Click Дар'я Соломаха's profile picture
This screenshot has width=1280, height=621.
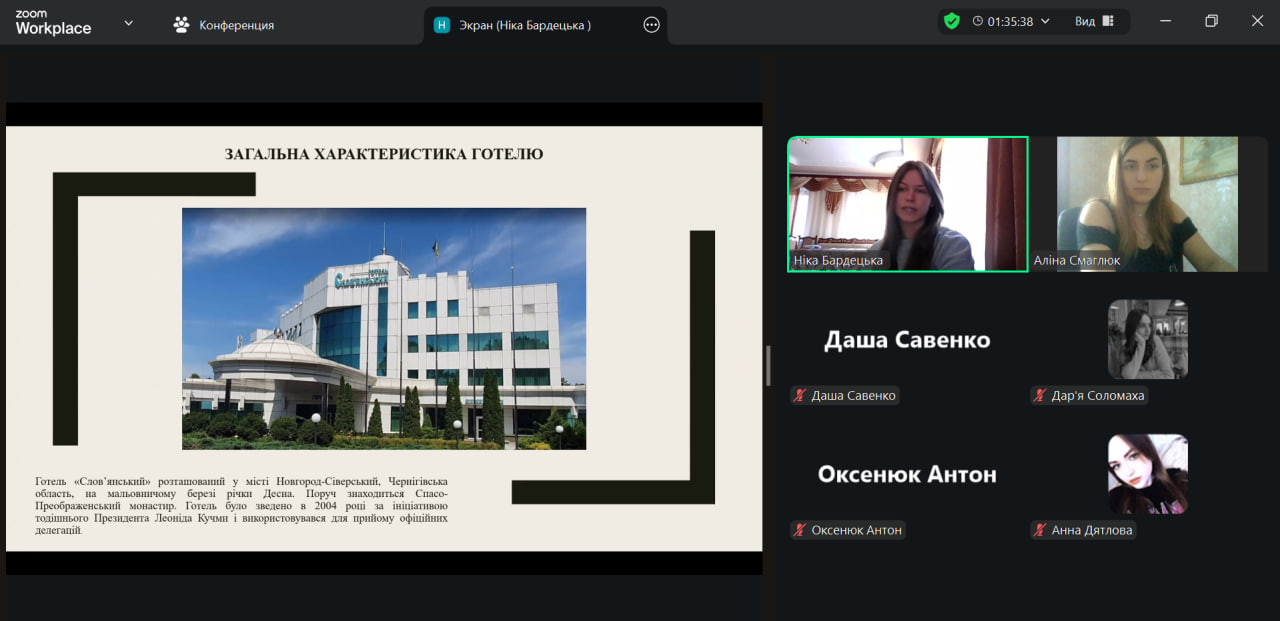1147,339
